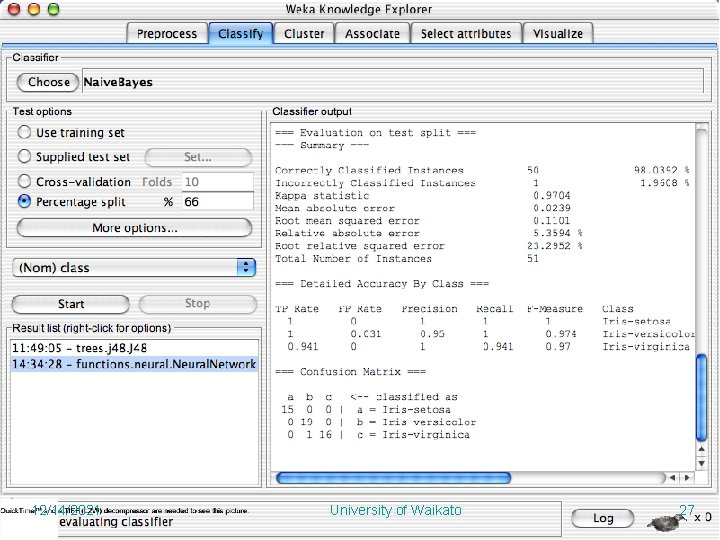Viewport: 720px width, 540px height.
Task: Click the Weka bird icon in status bar
Action: (665, 521)
